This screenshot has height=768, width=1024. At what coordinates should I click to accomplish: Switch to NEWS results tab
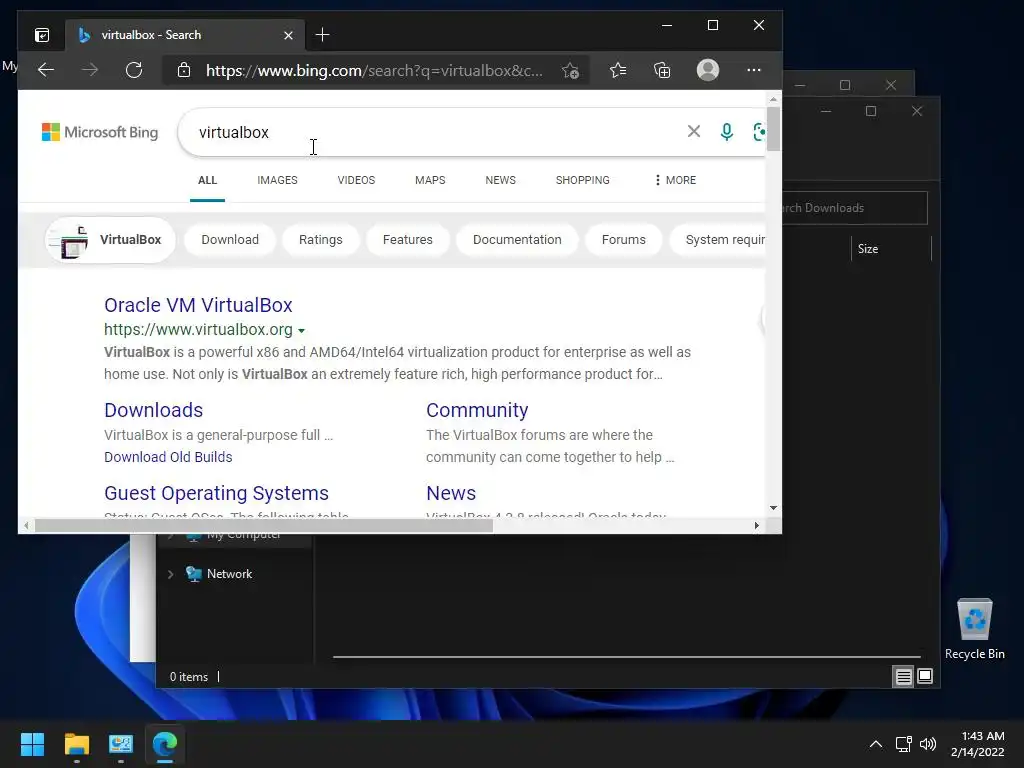500,180
